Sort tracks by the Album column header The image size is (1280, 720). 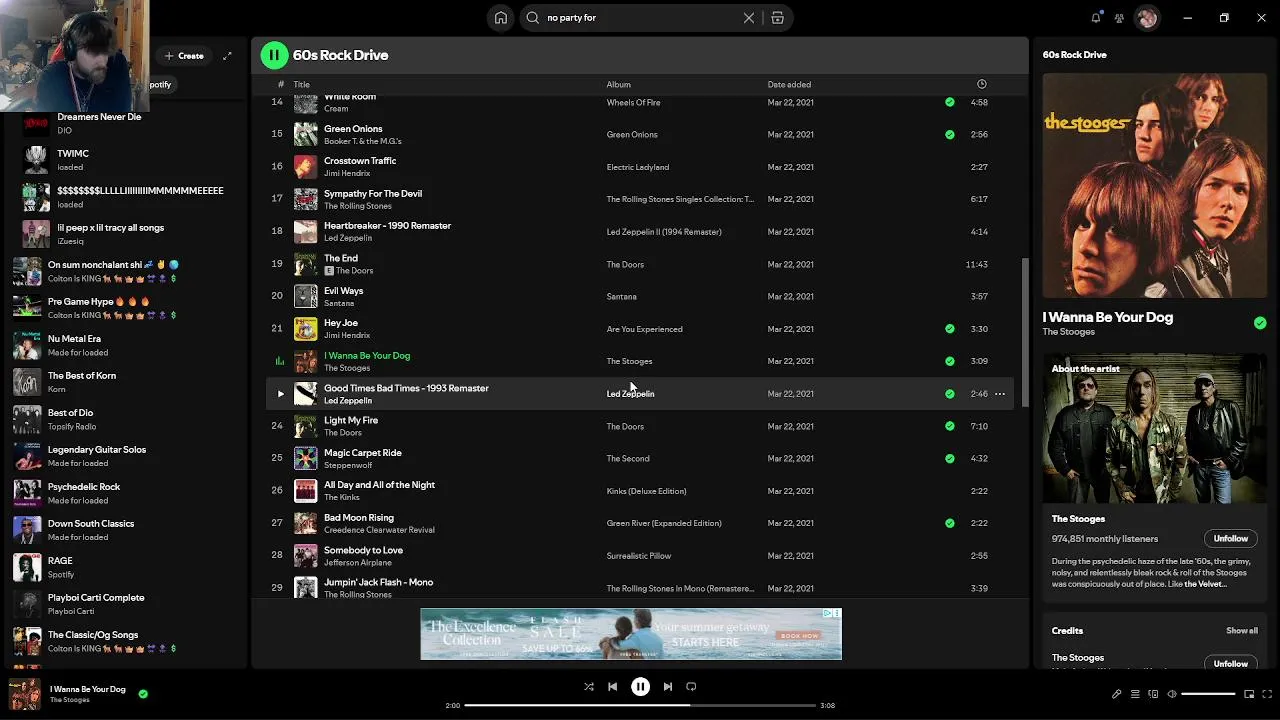(x=618, y=85)
